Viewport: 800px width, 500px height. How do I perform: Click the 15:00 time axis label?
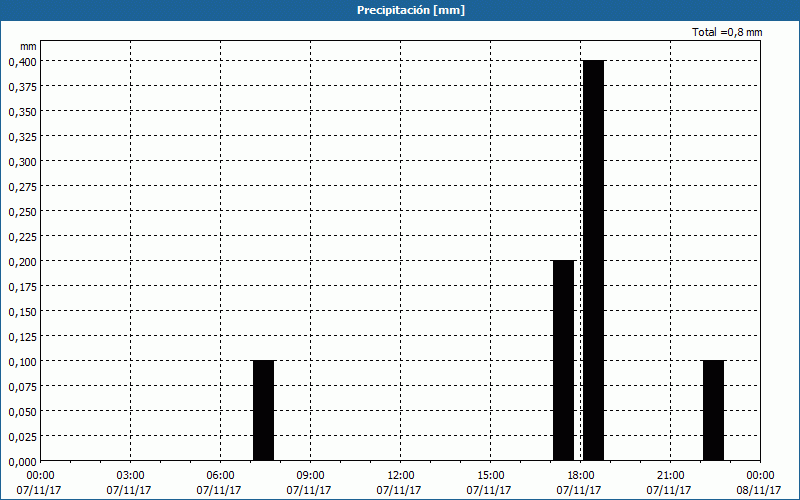pos(490,475)
